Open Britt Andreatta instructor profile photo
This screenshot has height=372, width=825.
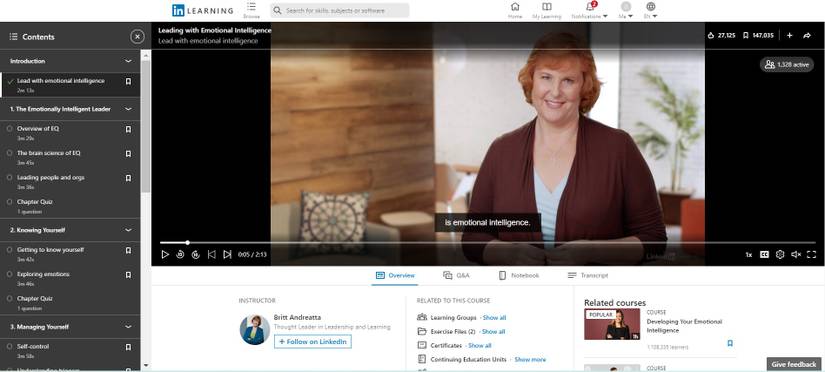[x=255, y=329]
